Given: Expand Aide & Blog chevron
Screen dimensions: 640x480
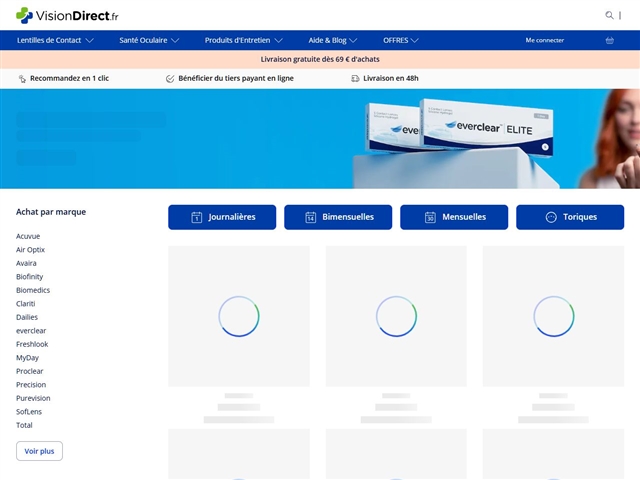Looking at the screenshot, I should coord(353,40).
